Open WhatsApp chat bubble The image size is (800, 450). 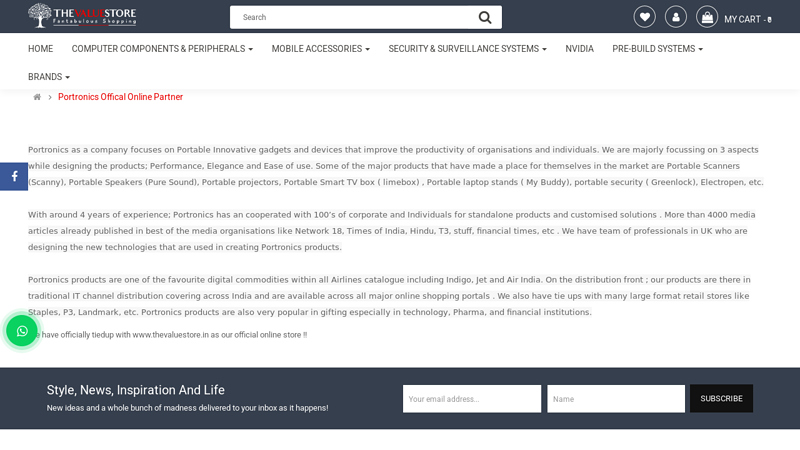[x=22, y=331]
